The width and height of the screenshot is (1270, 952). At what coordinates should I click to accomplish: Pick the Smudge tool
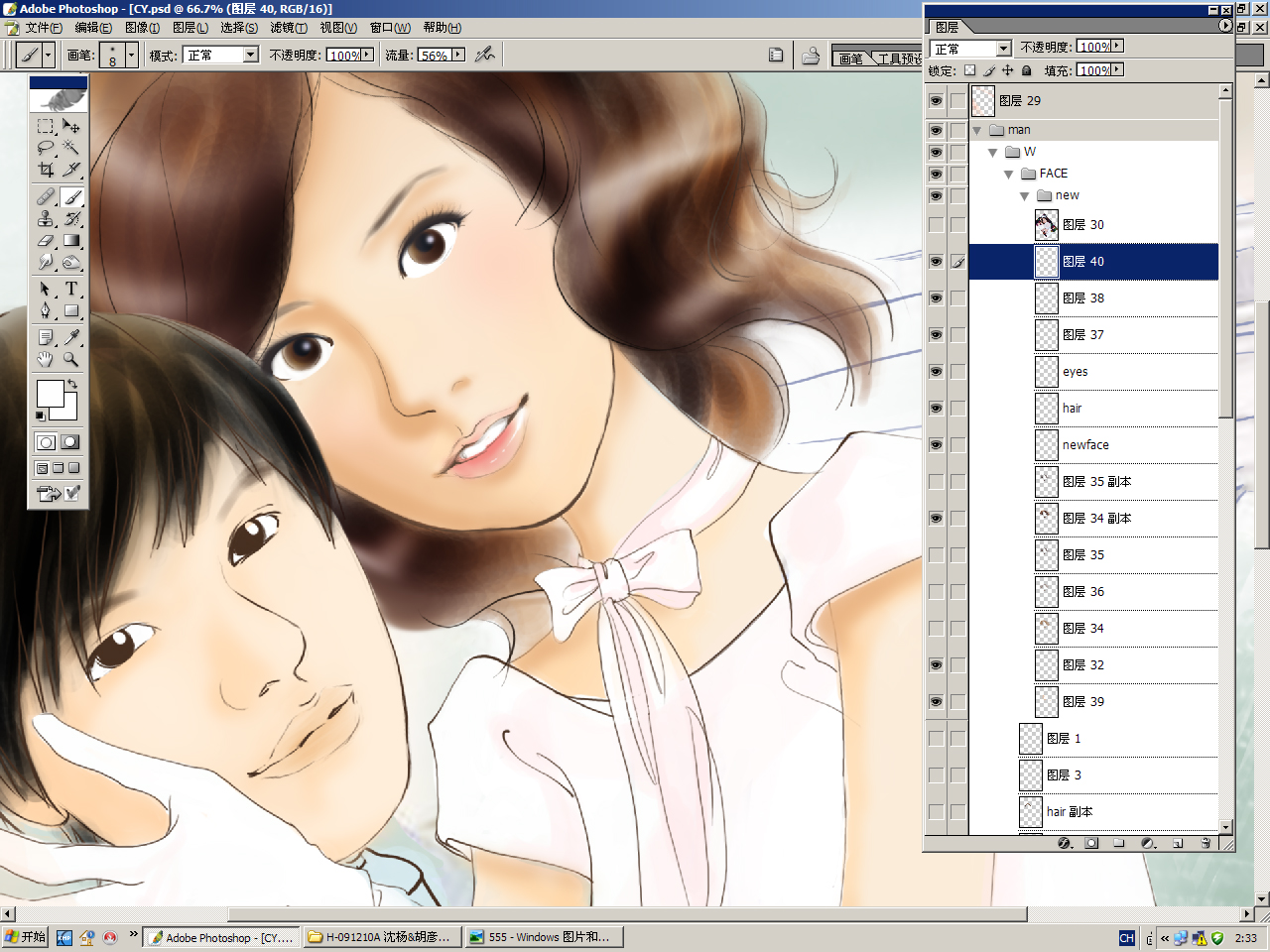coord(46,262)
